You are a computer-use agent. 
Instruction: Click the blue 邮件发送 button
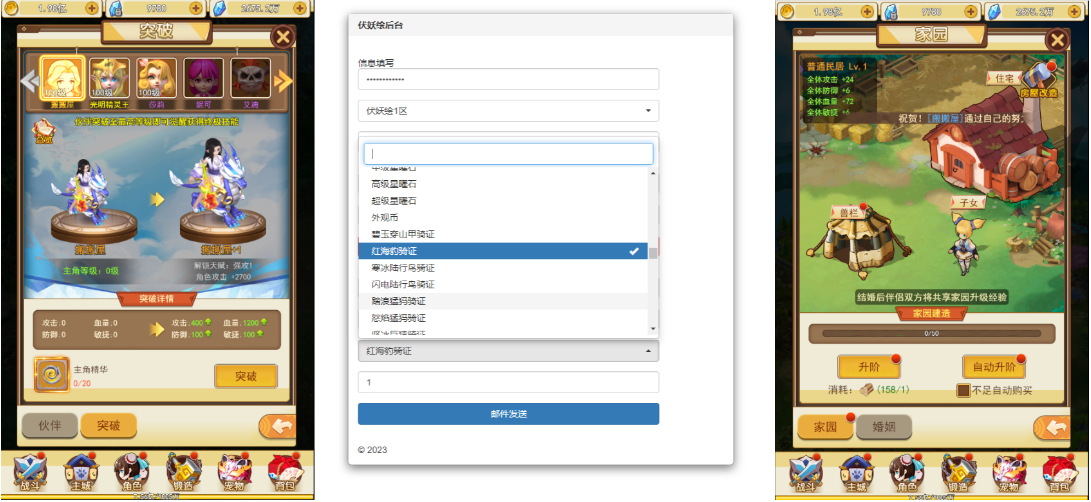[508, 414]
